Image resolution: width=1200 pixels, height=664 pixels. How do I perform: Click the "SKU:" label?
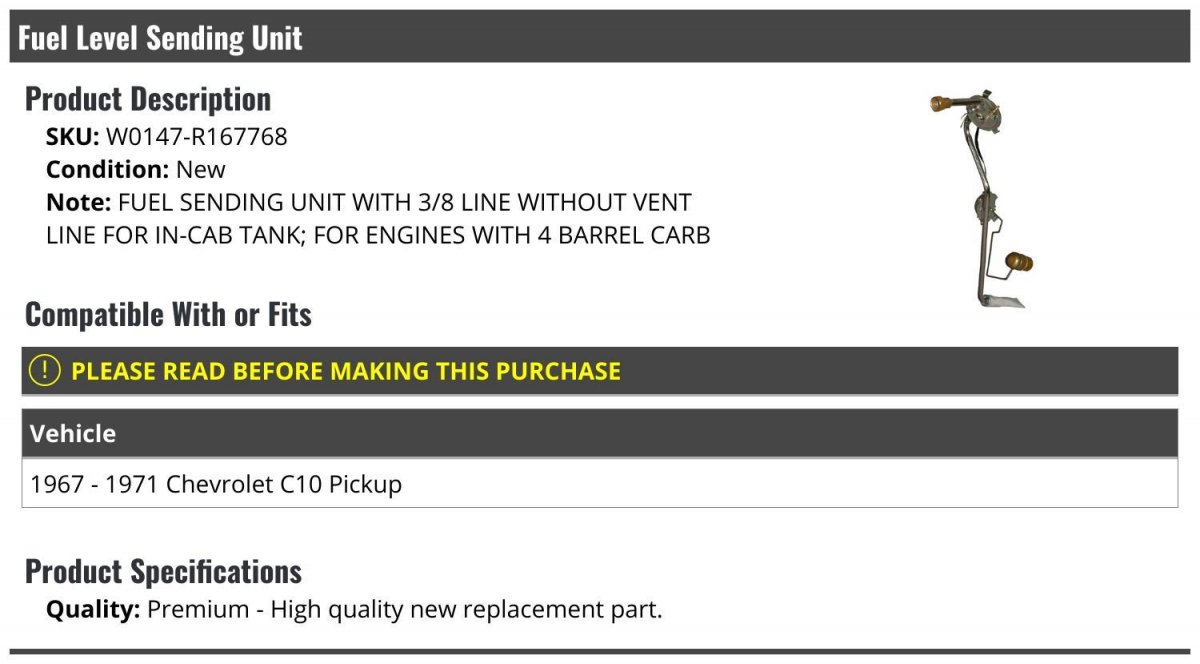coord(73,137)
